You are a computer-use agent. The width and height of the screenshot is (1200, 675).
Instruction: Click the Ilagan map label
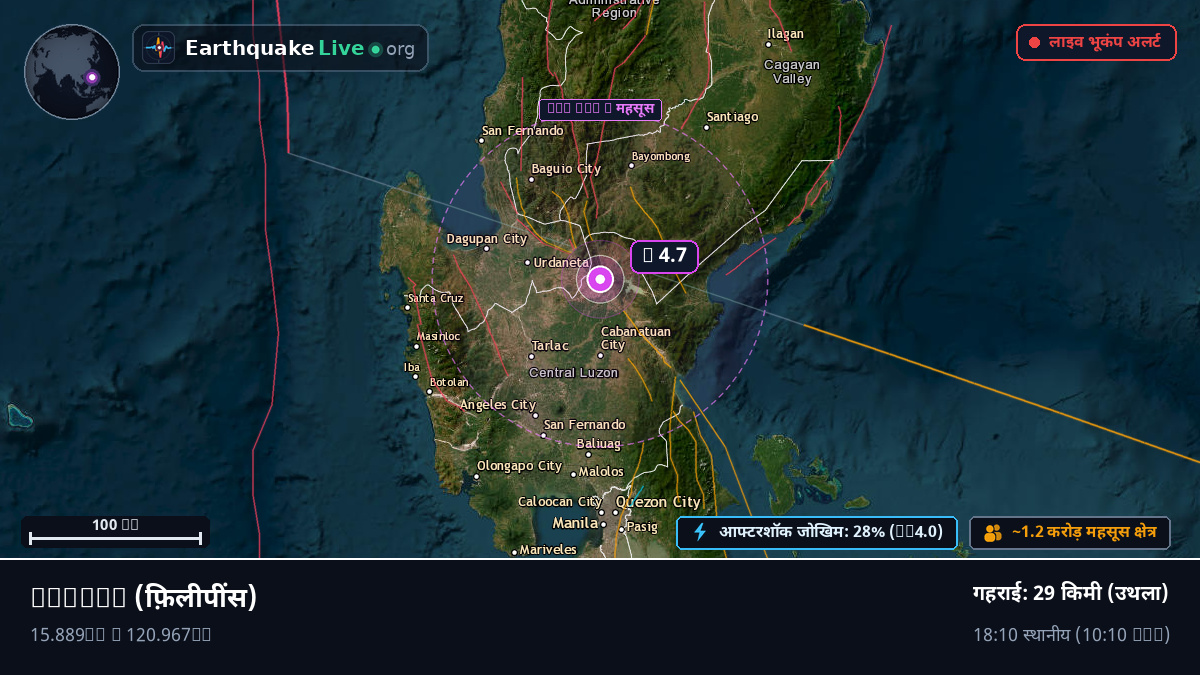pyautogui.click(x=785, y=34)
